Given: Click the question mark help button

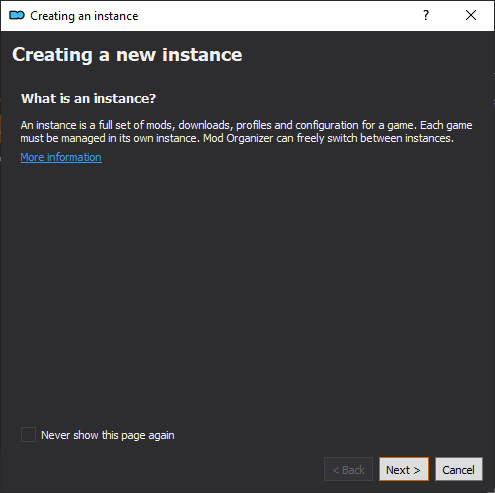Looking at the screenshot, I should coord(426,15).
